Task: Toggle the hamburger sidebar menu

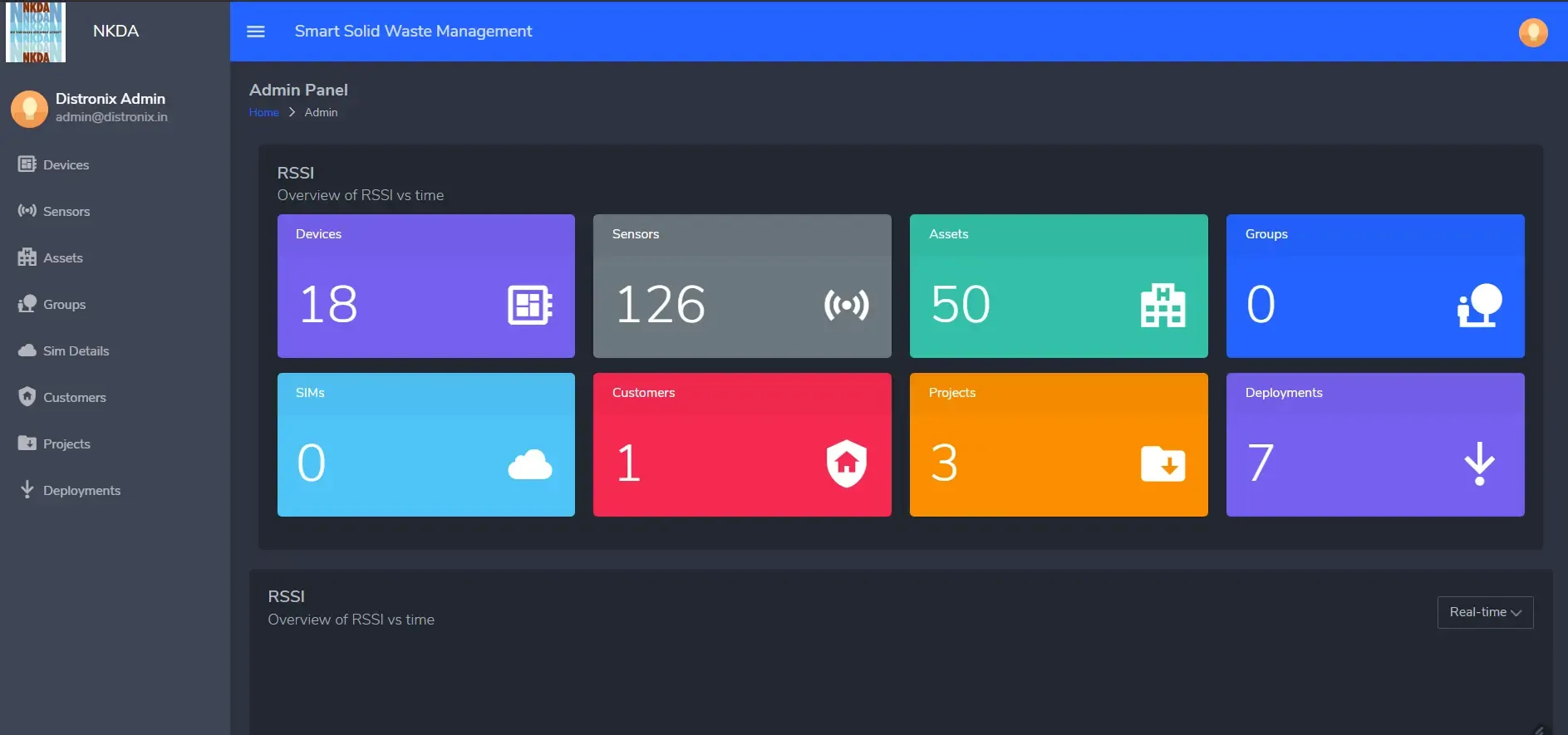Action: 256,32
